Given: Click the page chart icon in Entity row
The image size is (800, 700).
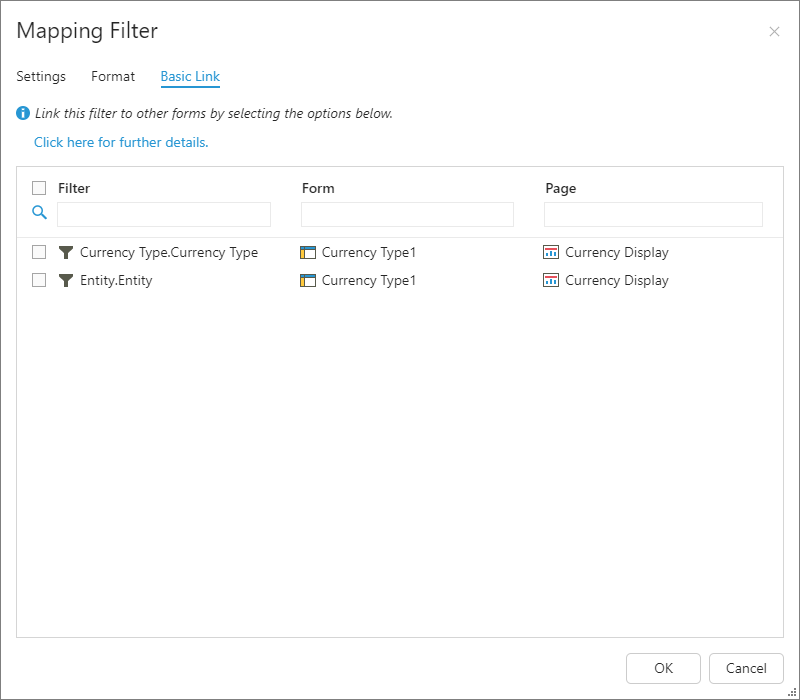Looking at the screenshot, I should click(551, 281).
